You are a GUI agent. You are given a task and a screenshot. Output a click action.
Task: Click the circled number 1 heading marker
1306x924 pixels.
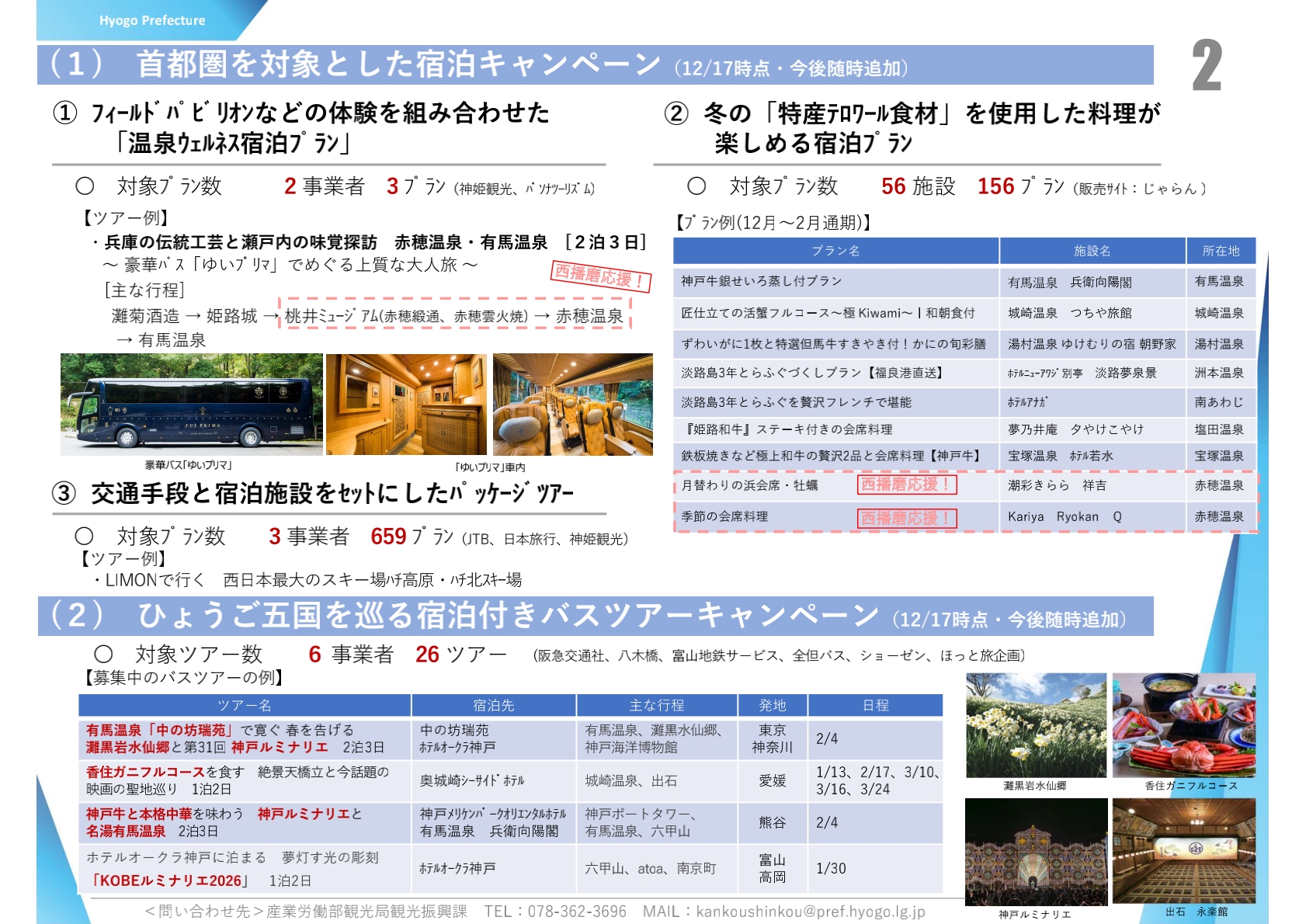coord(65,114)
